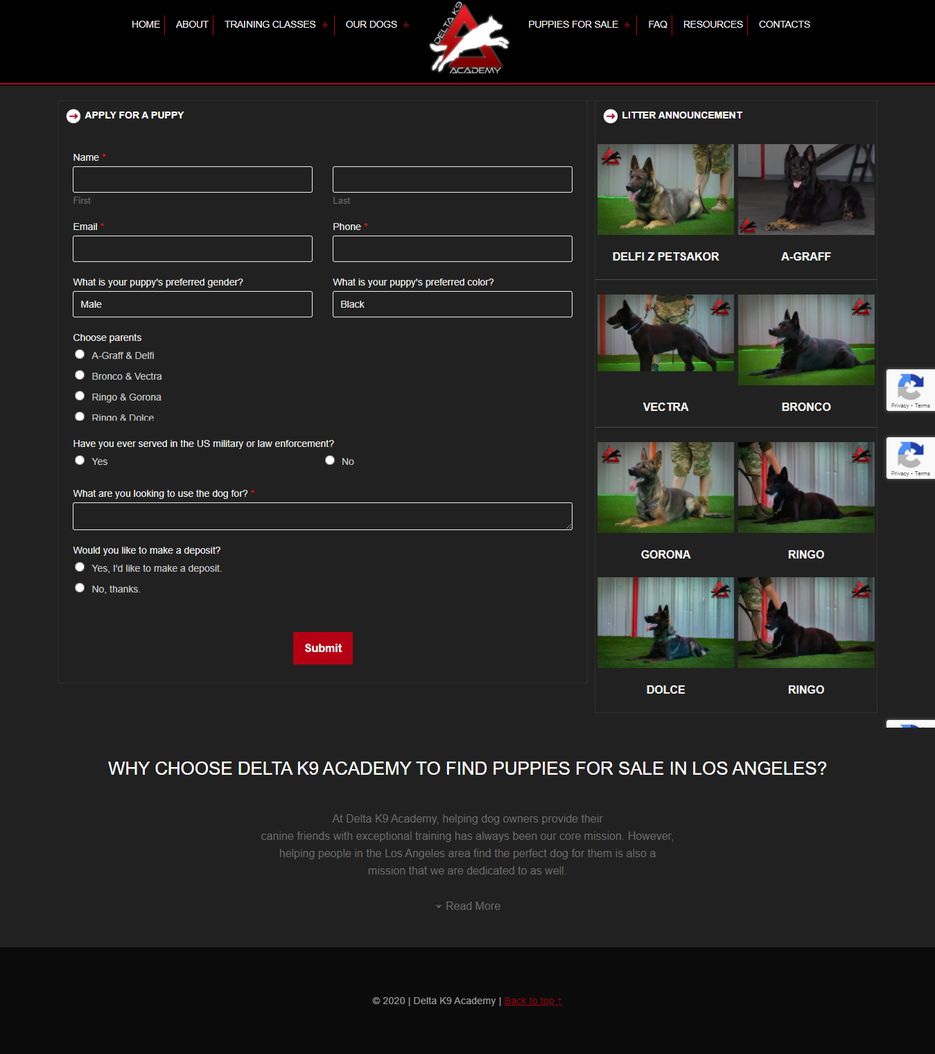Click the dog usage text area

pos(323,516)
